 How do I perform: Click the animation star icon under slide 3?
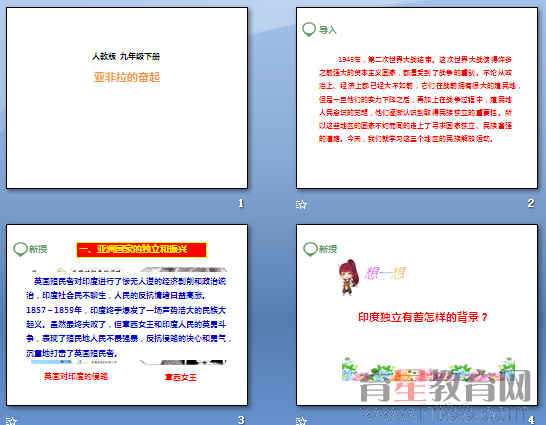tap(11, 421)
